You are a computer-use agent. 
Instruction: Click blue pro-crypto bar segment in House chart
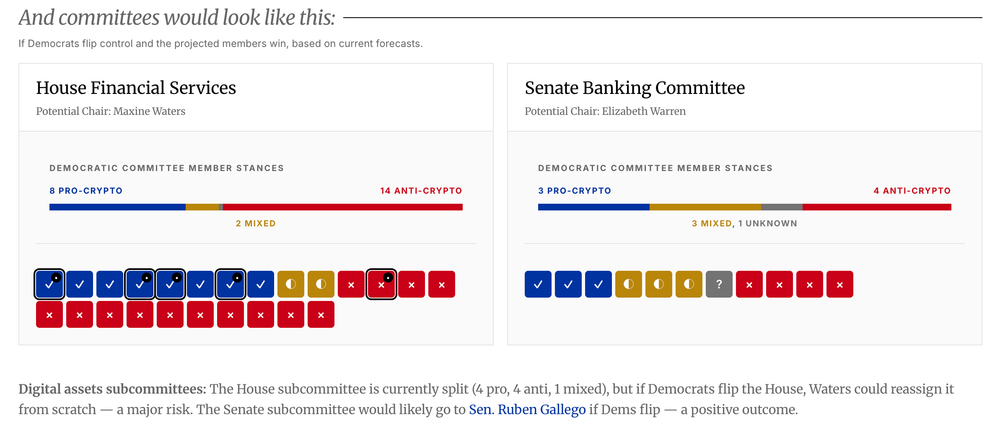(117, 207)
